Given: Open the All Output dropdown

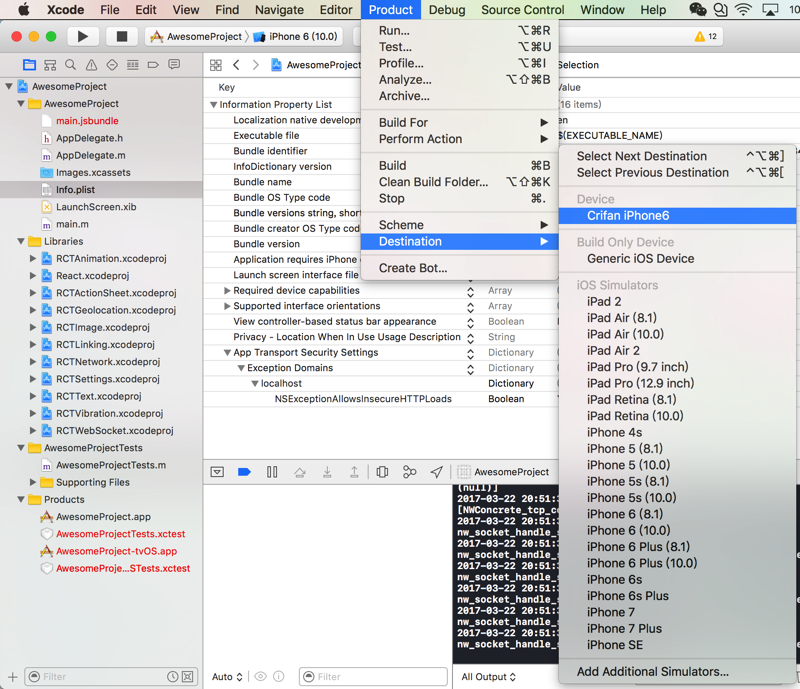Looking at the screenshot, I should (488, 677).
